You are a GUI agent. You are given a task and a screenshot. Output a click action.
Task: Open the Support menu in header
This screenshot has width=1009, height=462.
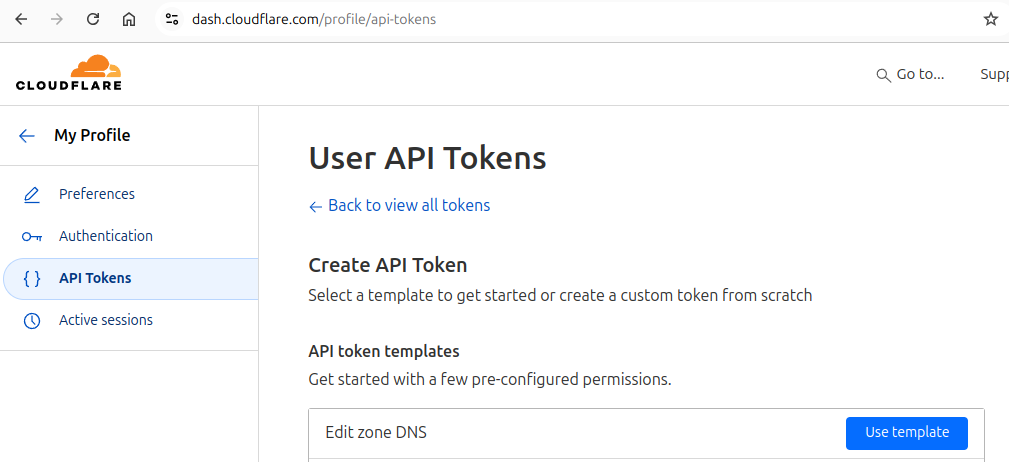click(x=993, y=74)
